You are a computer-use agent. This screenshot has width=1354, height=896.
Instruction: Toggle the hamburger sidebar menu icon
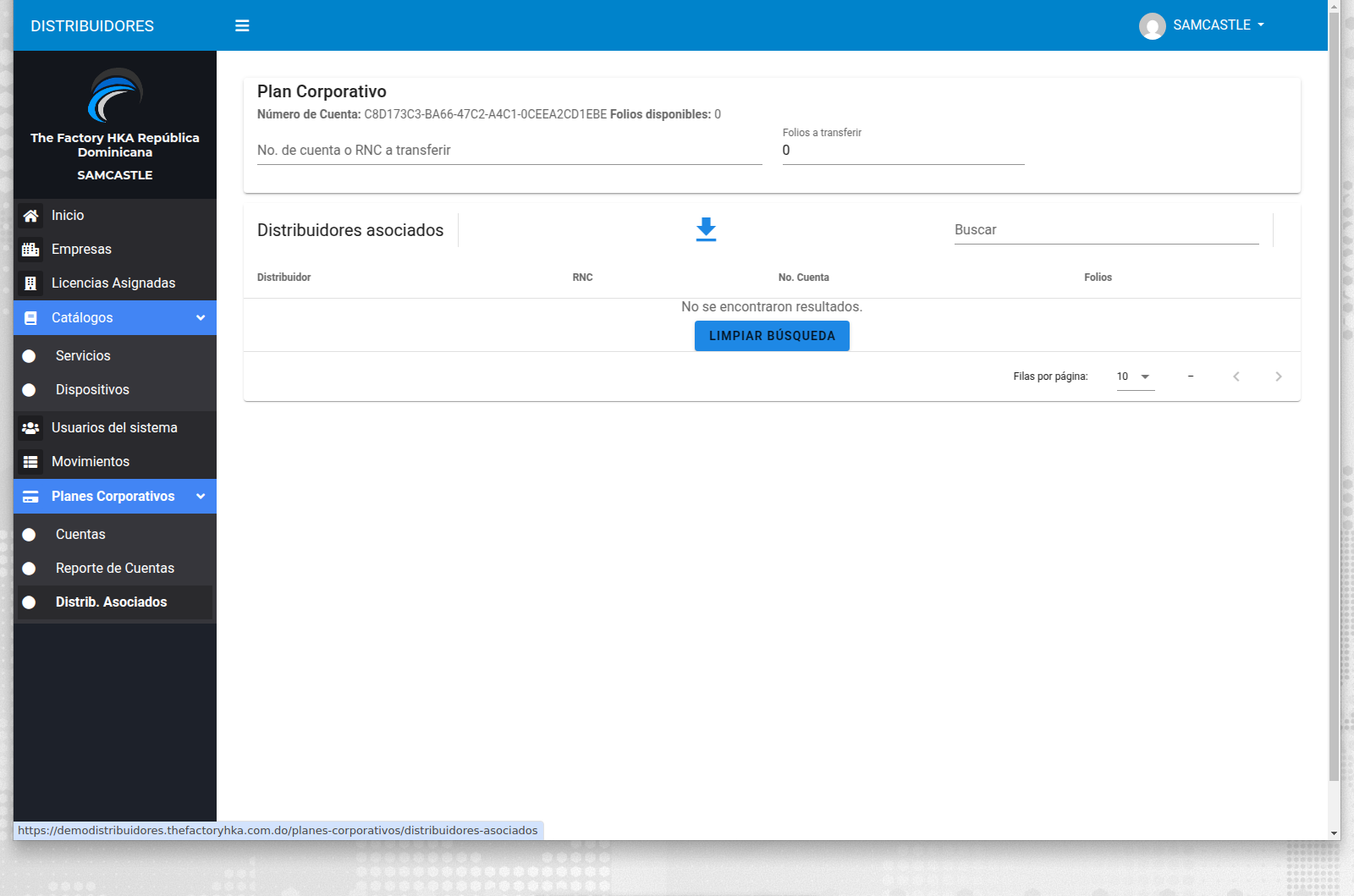click(x=242, y=25)
